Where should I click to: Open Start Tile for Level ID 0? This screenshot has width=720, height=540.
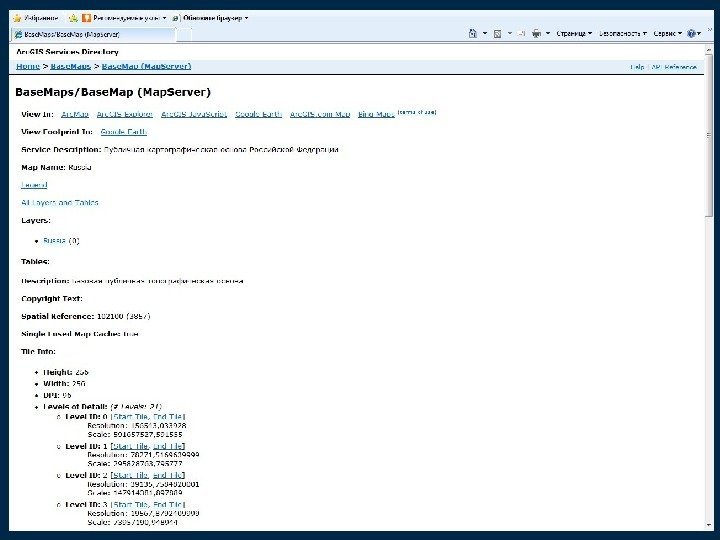coord(130,417)
